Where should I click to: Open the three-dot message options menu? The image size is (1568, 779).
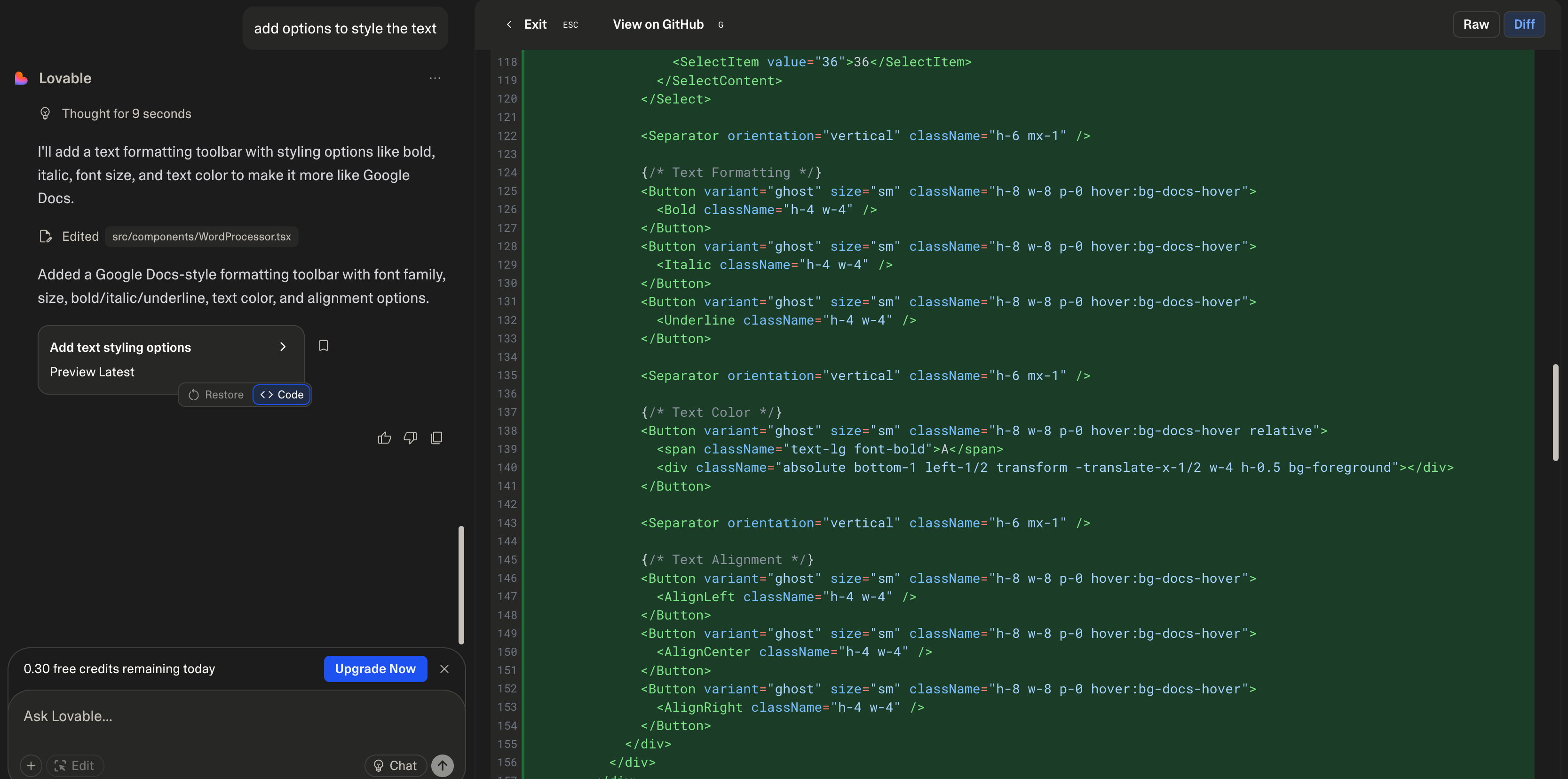tap(435, 78)
